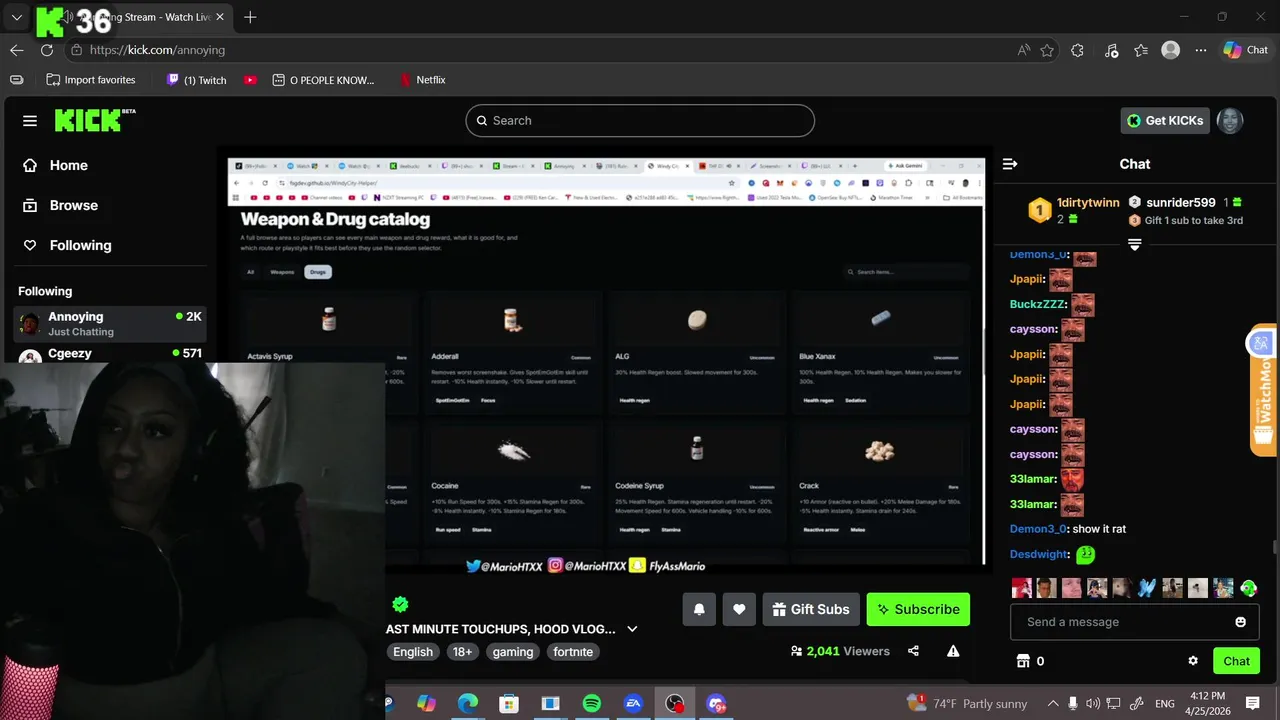This screenshot has width=1280, height=720.
Task: Open the O PEOPLE KNOW bookmark
Action: (x=323, y=80)
